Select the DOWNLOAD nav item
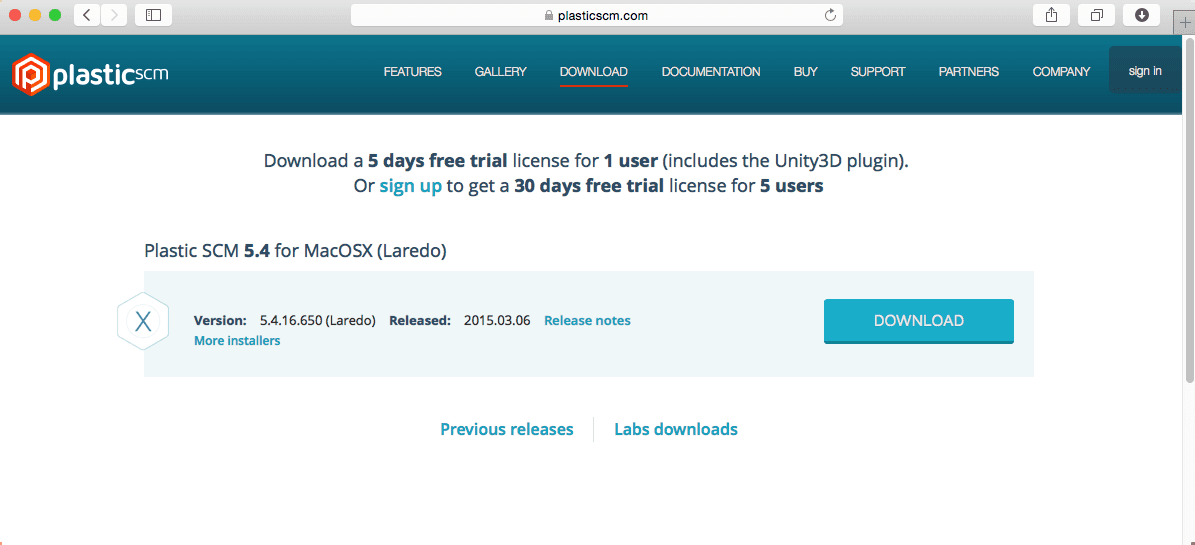 (x=594, y=72)
